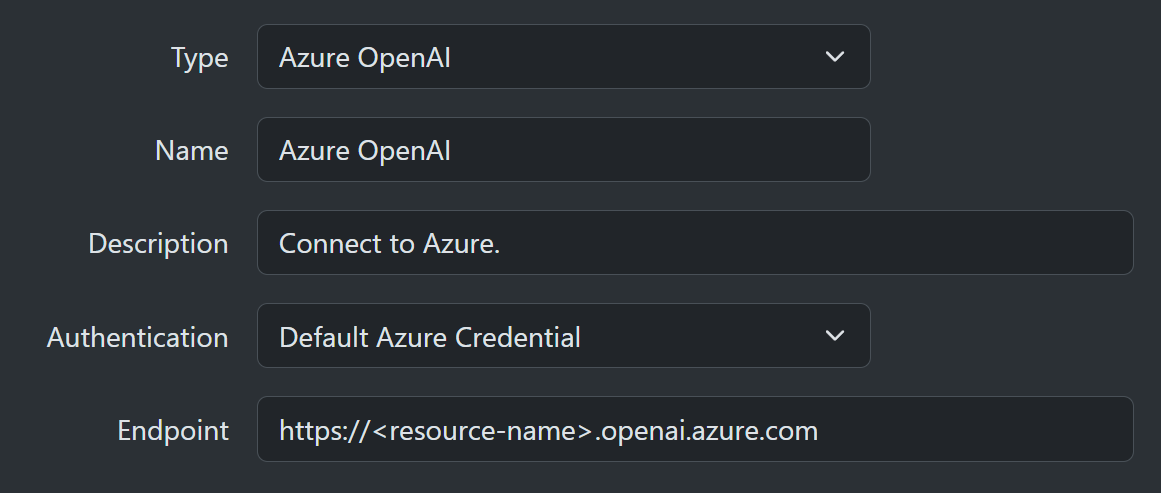Open the Type dropdown
The image size is (1161, 493).
[x=563, y=57]
